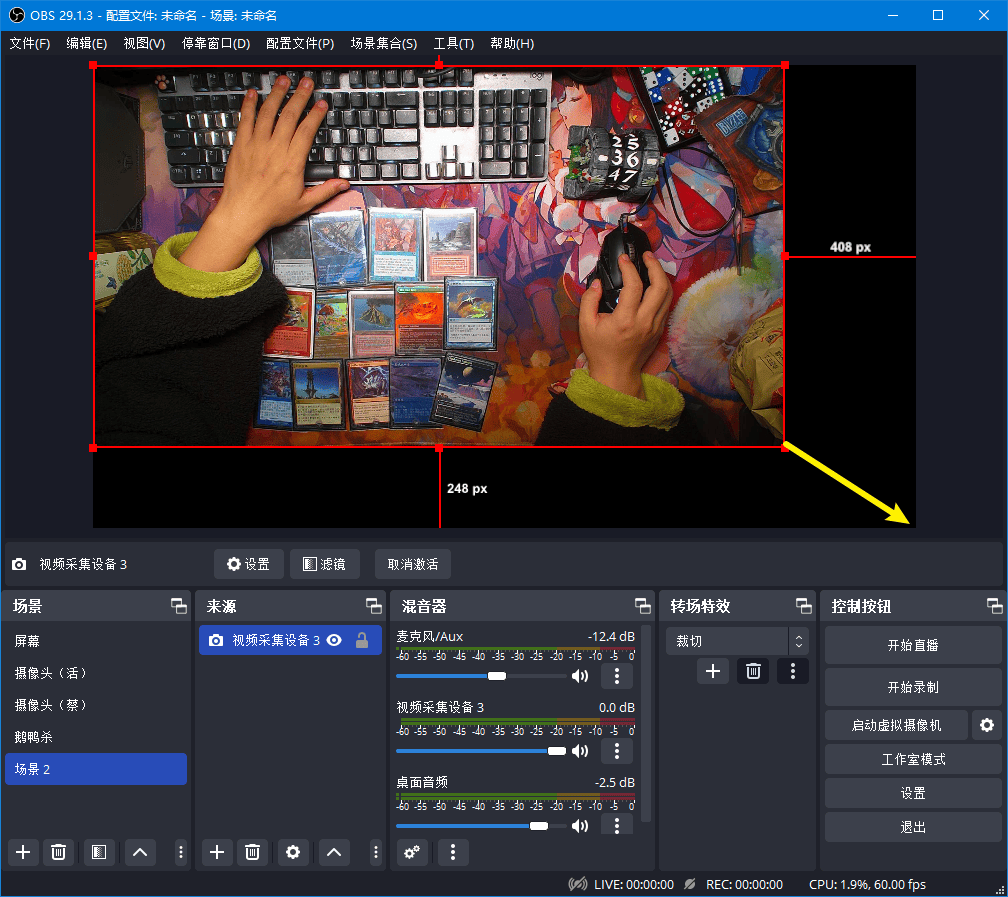The width and height of the screenshot is (1008, 897).
Task: Select the 摄像头（禁） scene
Action: coord(96,705)
